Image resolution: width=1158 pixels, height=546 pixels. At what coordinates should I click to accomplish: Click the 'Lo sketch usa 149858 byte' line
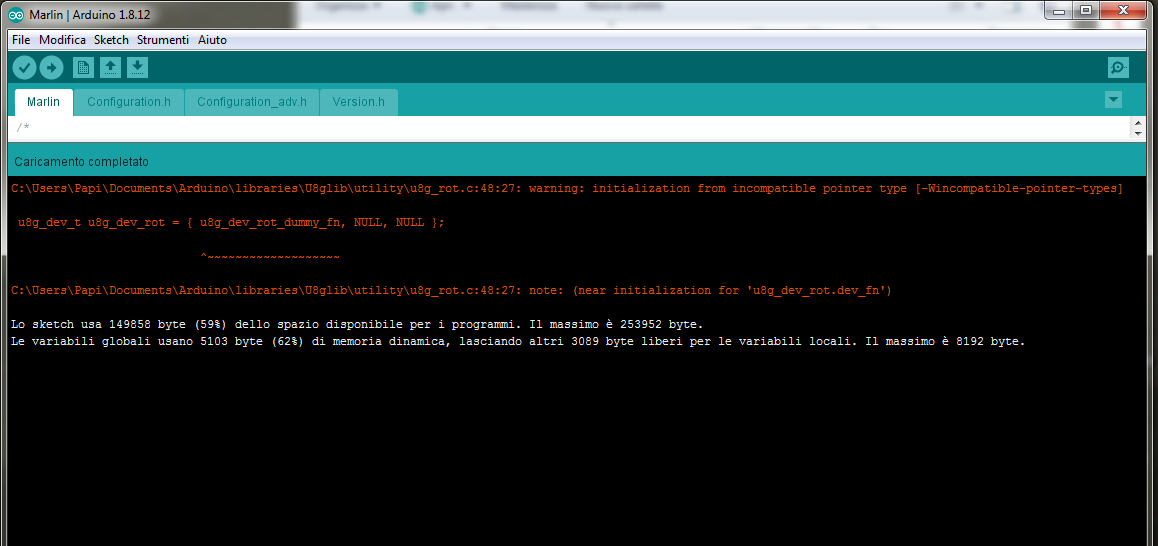click(357, 324)
